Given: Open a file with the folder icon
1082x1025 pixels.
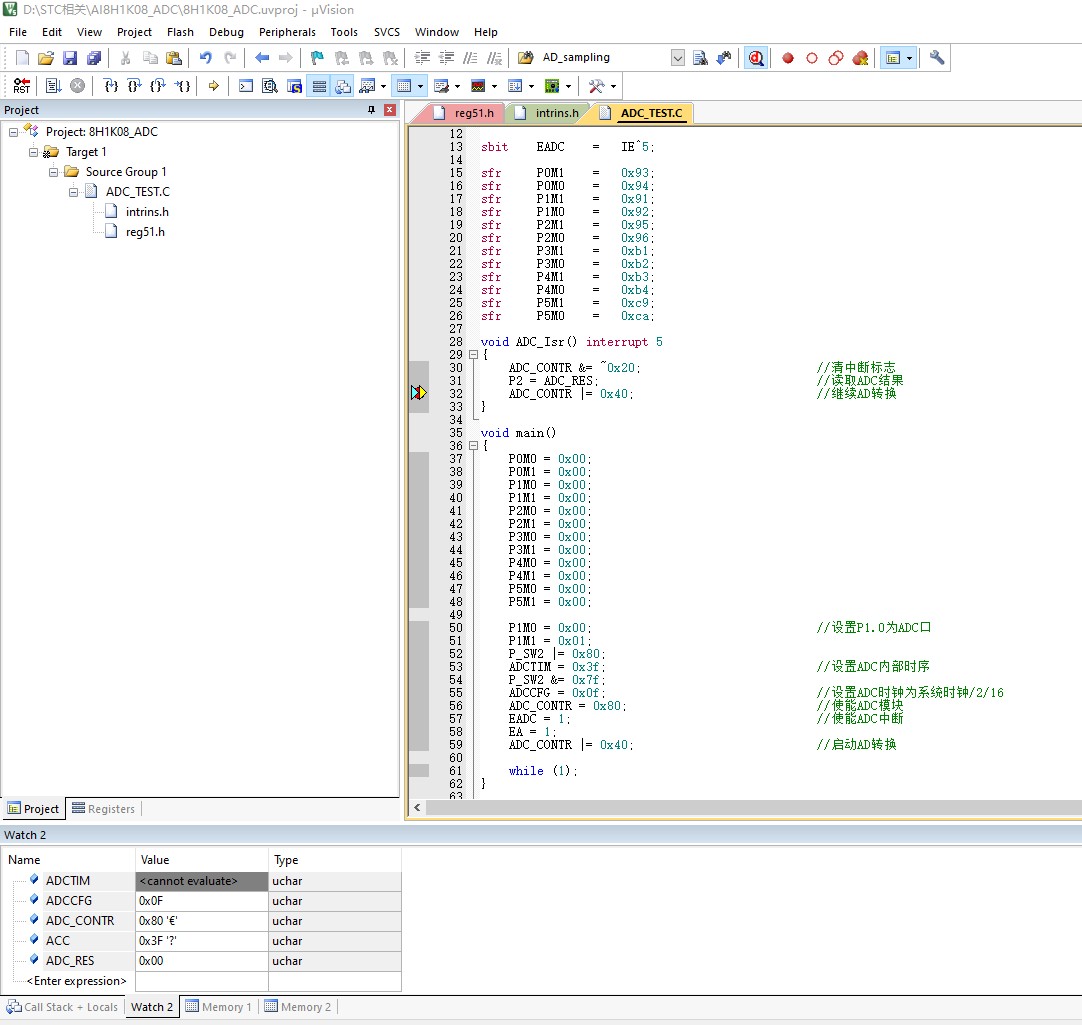Looking at the screenshot, I should 46,58.
